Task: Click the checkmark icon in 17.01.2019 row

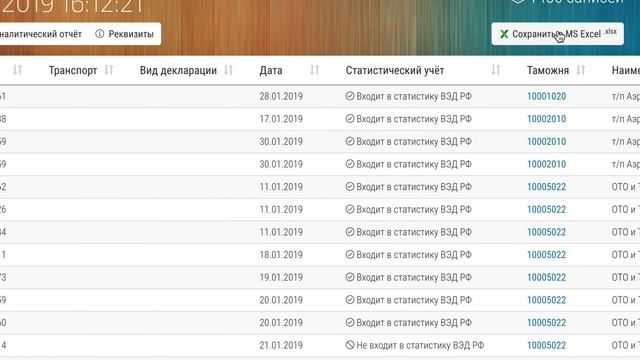Action: click(x=350, y=118)
